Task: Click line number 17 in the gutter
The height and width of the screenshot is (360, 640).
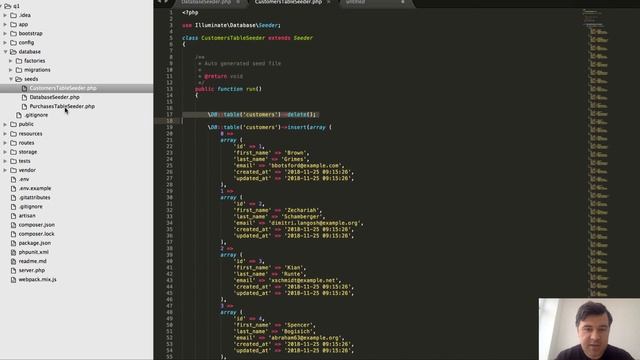Action: (x=170, y=114)
